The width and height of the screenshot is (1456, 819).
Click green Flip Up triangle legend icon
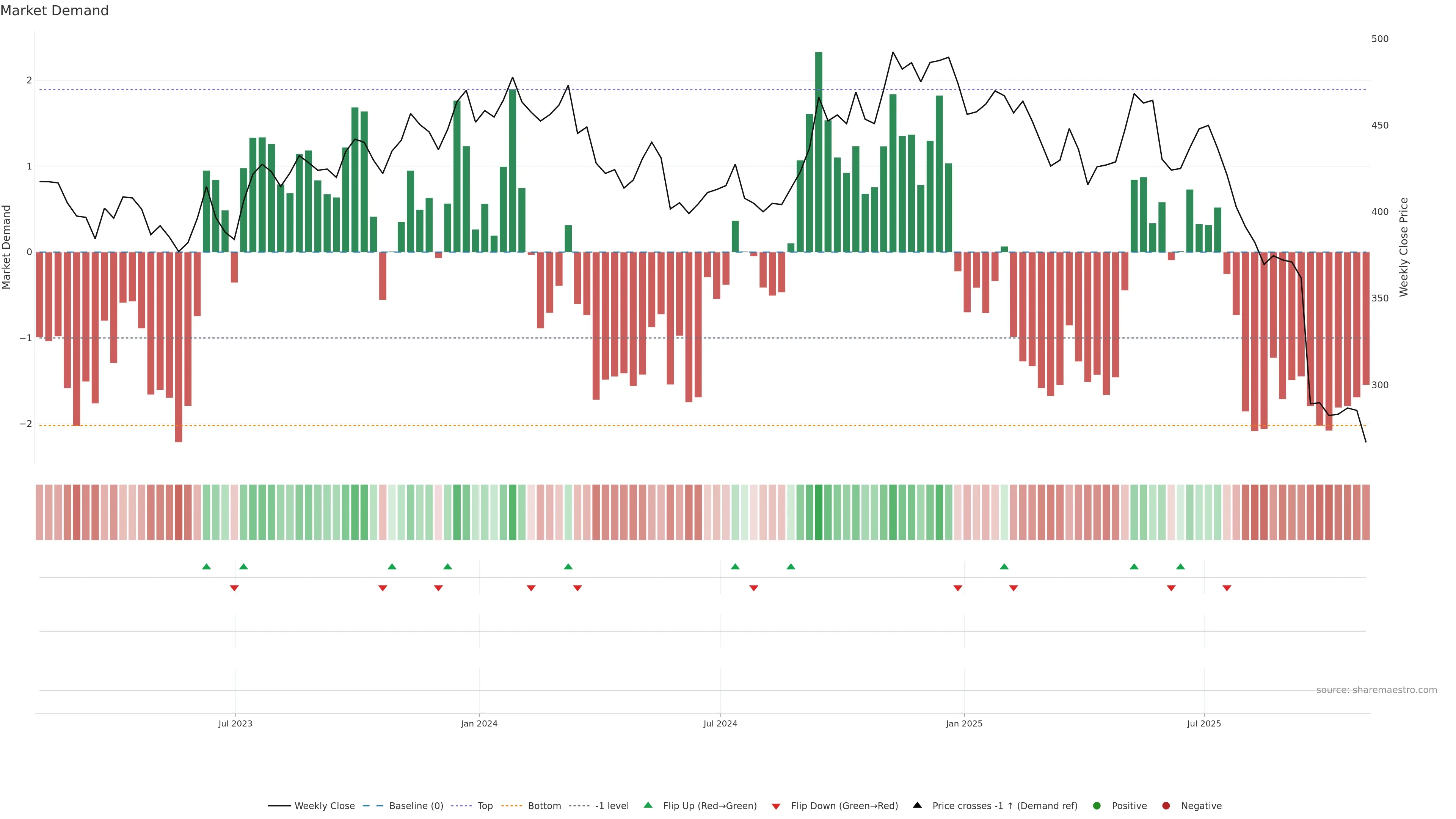648,805
